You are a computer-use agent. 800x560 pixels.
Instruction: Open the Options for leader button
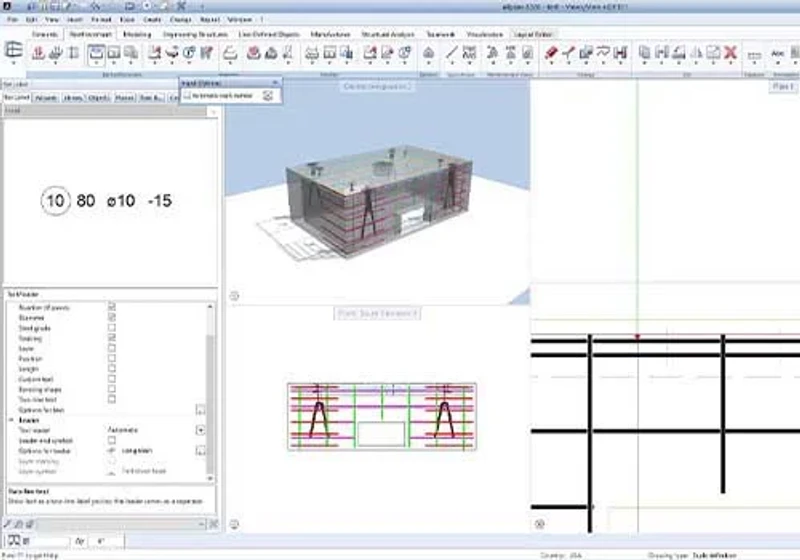201,450
